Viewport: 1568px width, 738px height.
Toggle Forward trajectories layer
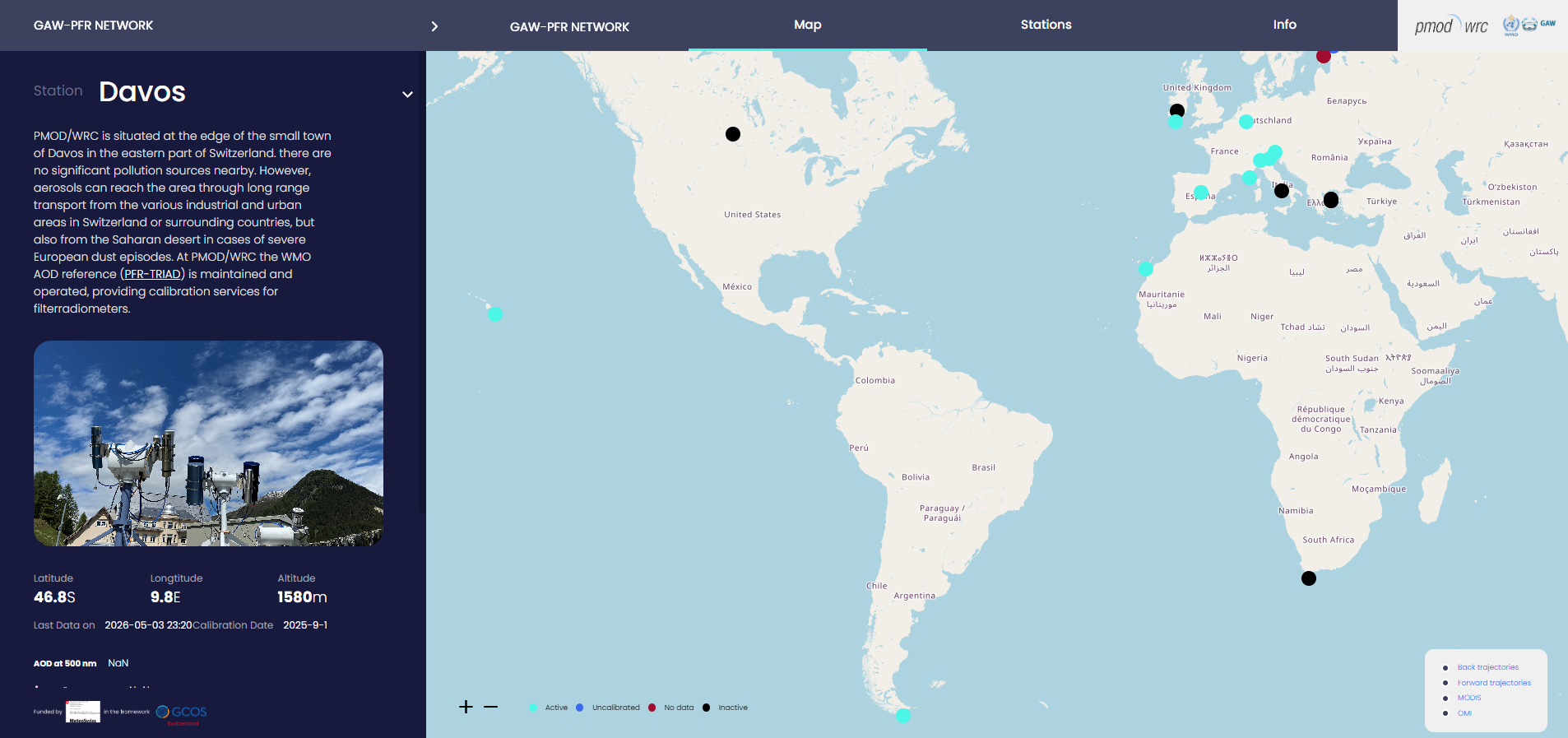(x=1494, y=683)
